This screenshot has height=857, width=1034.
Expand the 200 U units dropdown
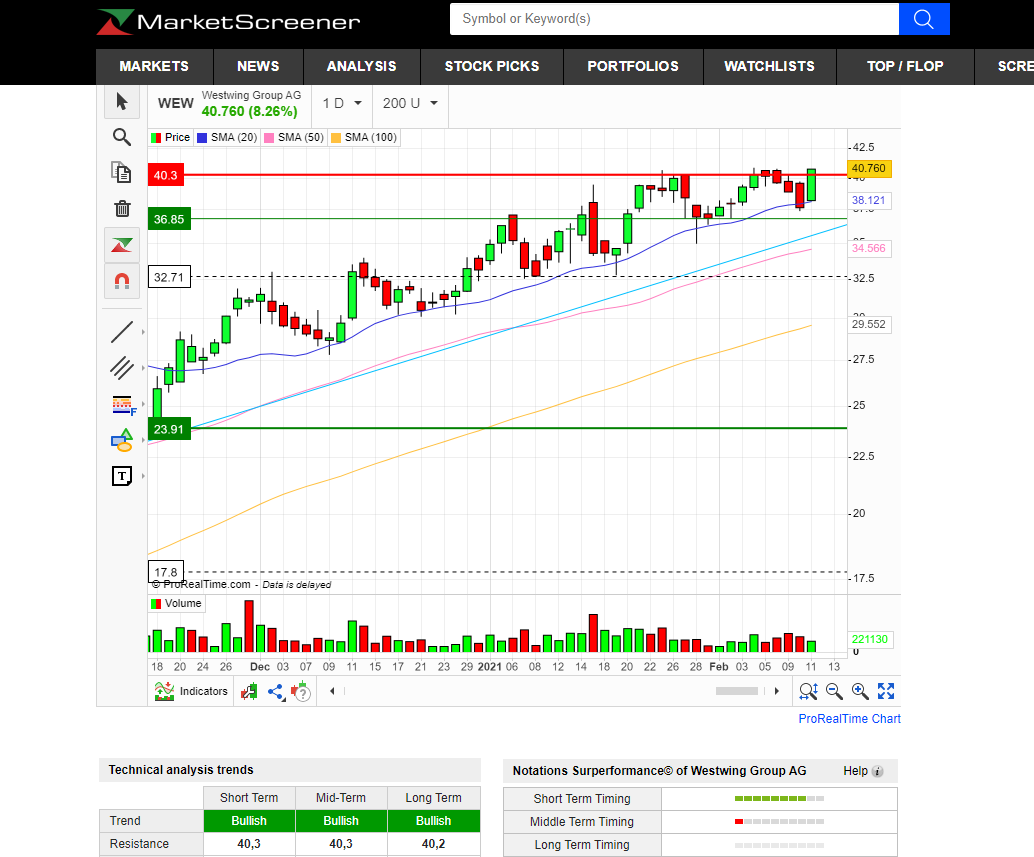coord(410,104)
